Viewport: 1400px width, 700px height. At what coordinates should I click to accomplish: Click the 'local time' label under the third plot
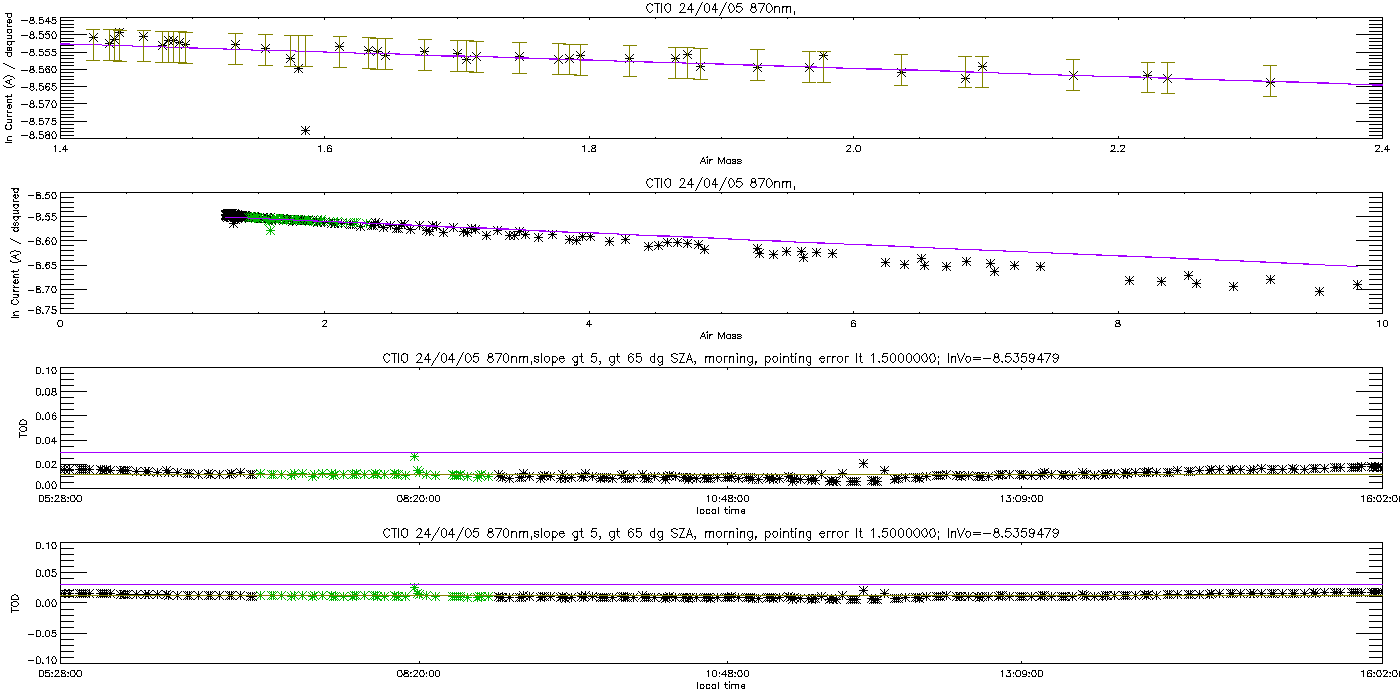pyautogui.click(x=720, y=510)
